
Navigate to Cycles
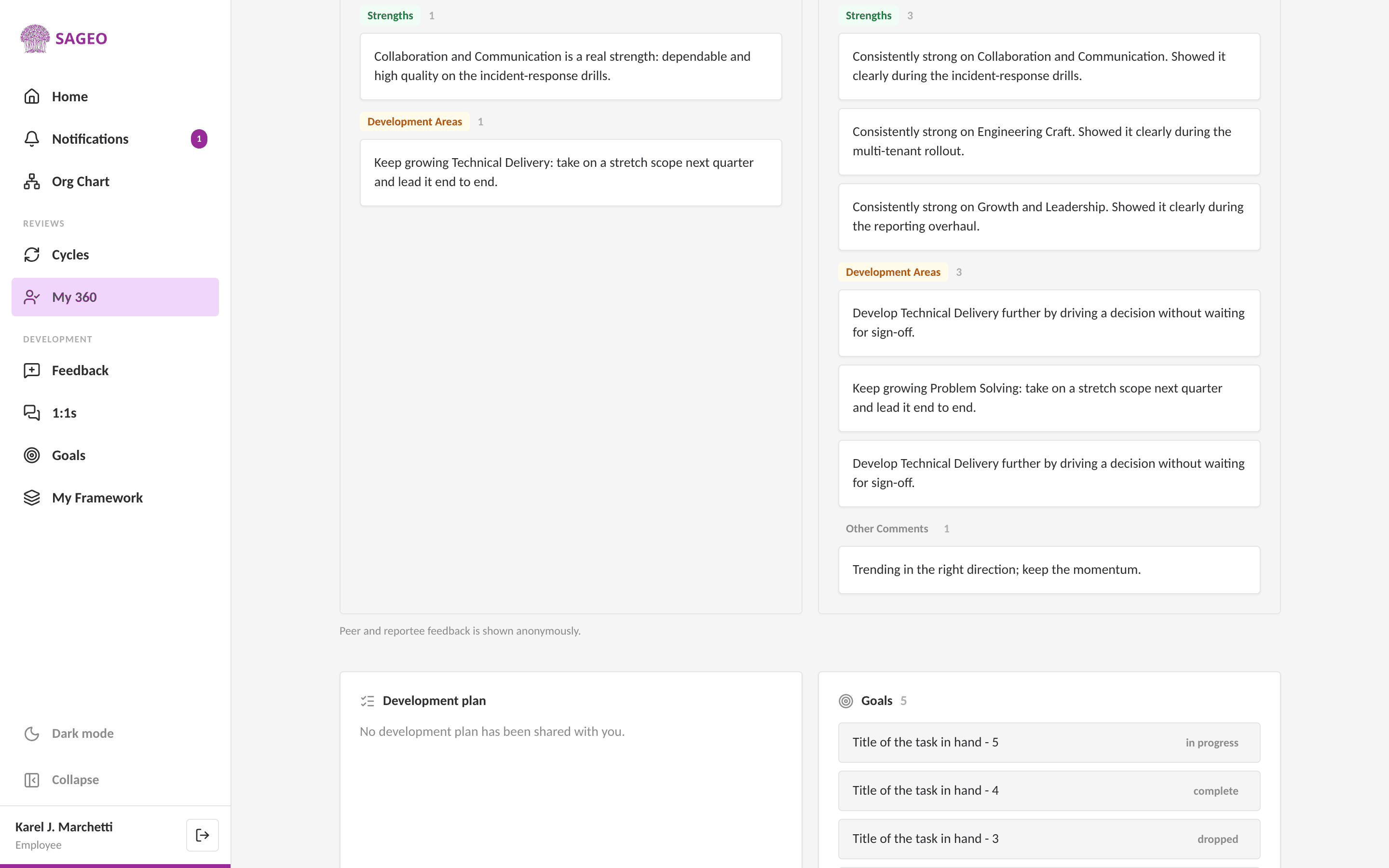point(115,254)
